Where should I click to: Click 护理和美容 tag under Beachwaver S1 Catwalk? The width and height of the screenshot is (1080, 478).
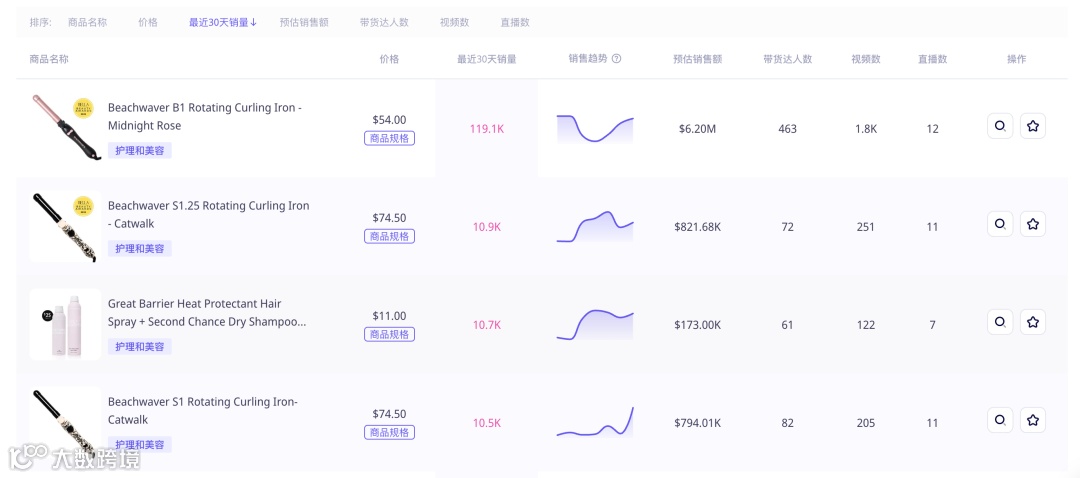point(140,444)
